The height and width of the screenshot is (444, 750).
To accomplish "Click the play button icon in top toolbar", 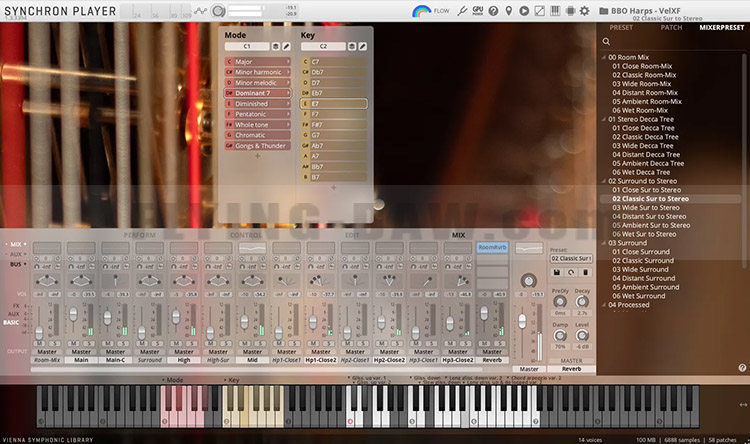I will (x=524, y=11).
